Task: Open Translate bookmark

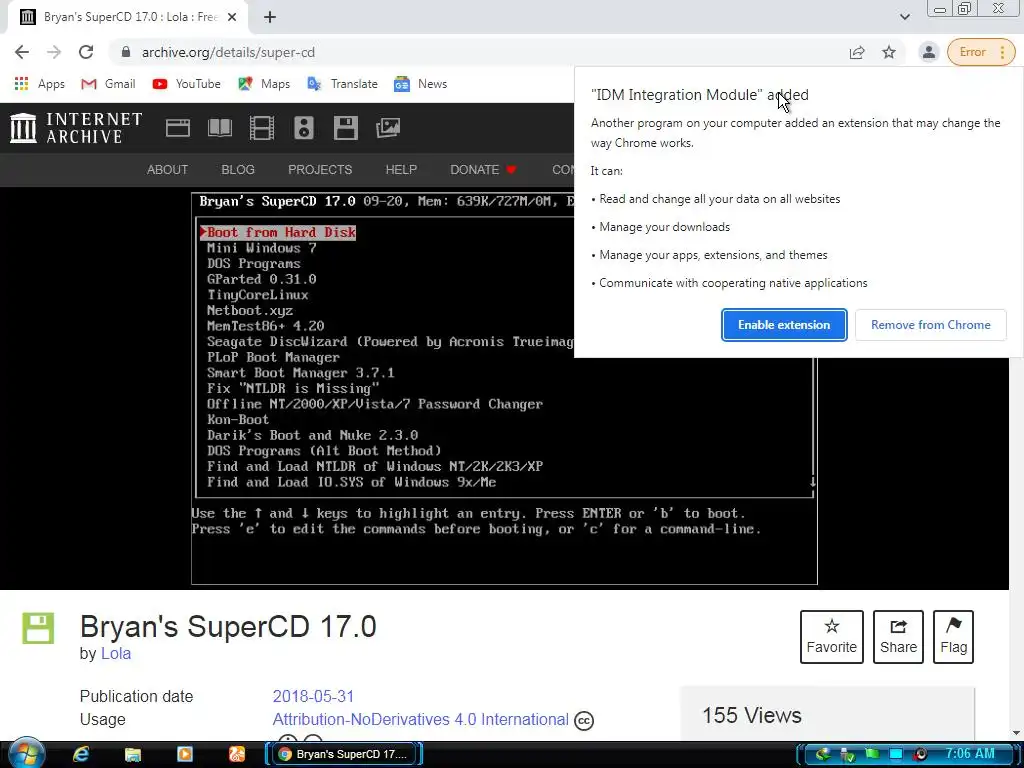Action: pyautogui.click(x=343, y=84)
